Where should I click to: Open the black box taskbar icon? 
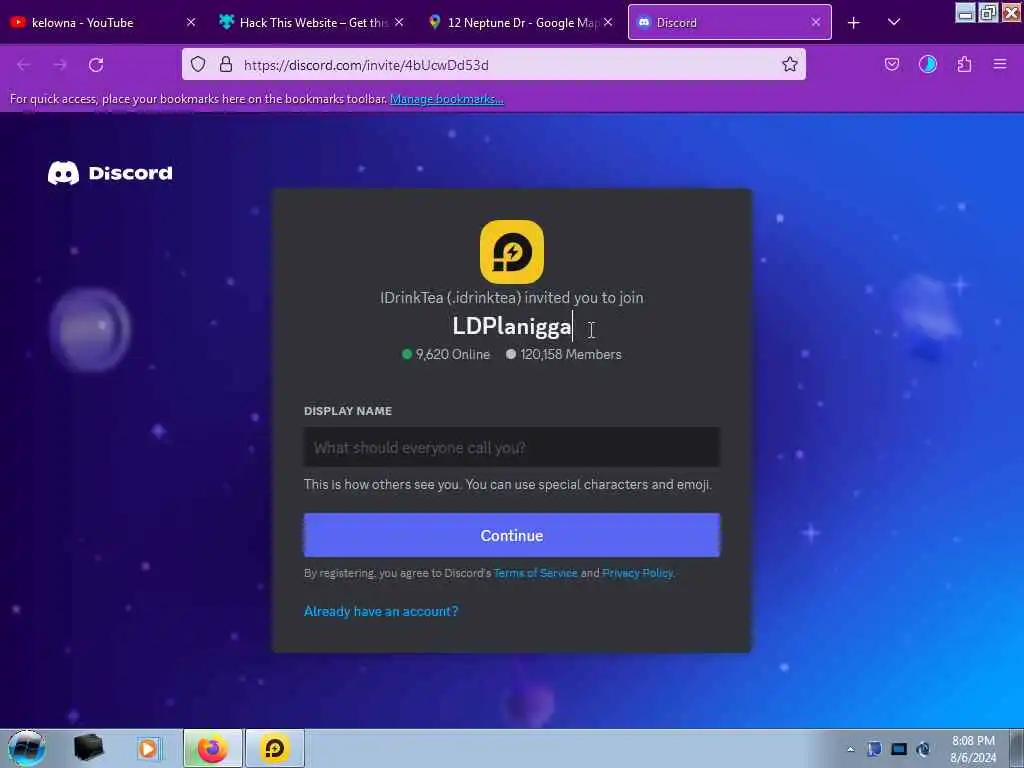88,748
